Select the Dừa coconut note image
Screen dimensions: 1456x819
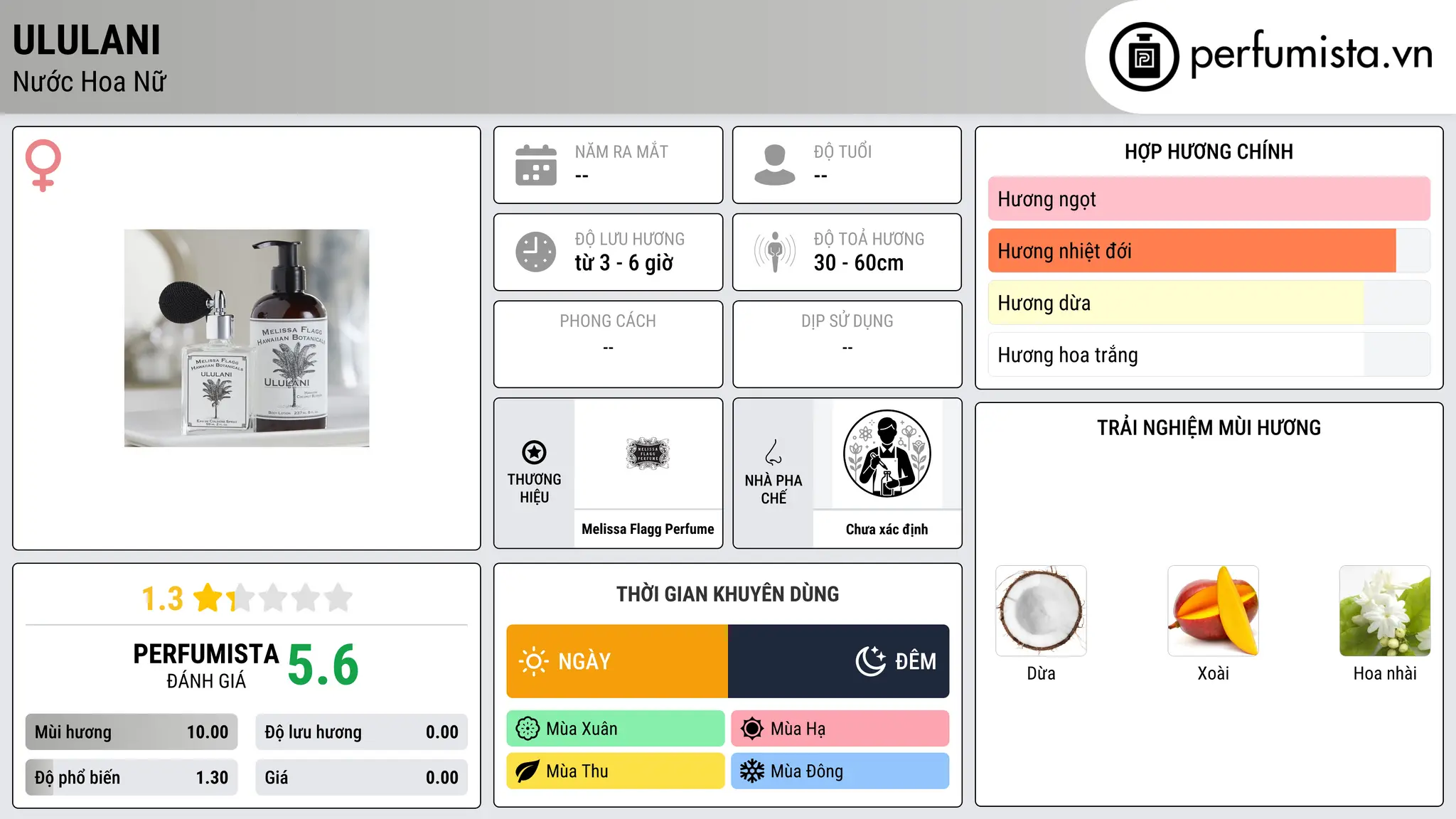(1041, 611)
